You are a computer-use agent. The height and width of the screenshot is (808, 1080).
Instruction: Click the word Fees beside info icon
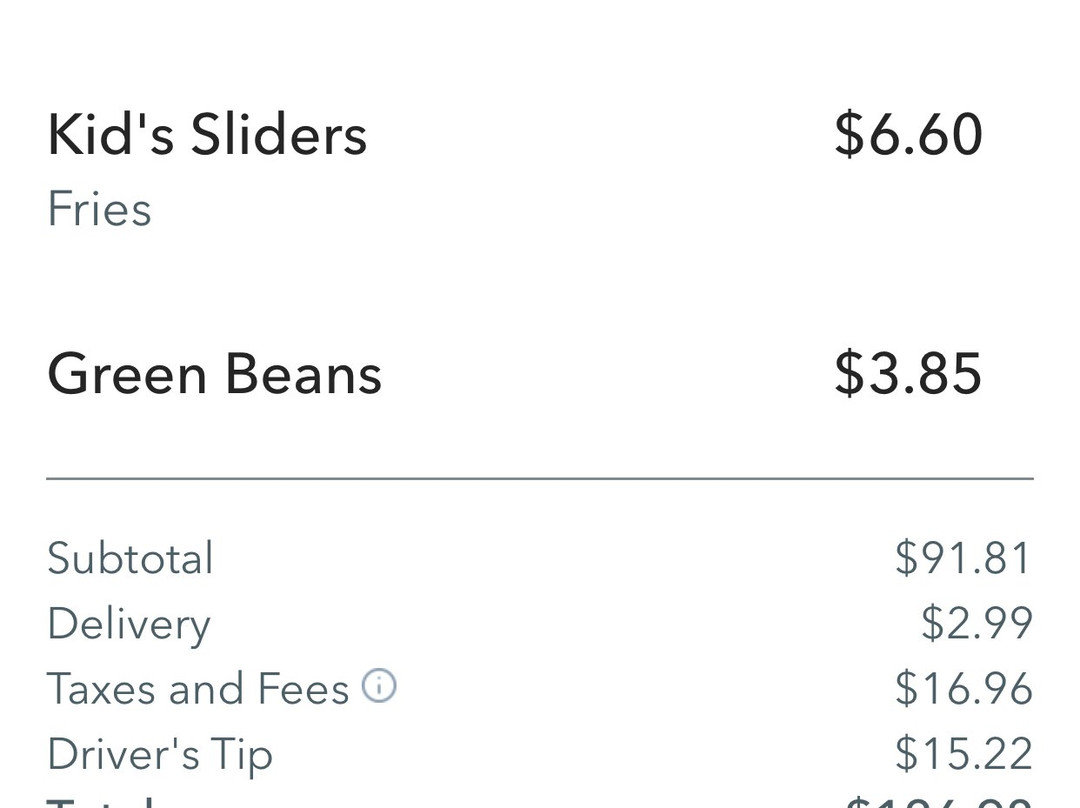point(303,689)
